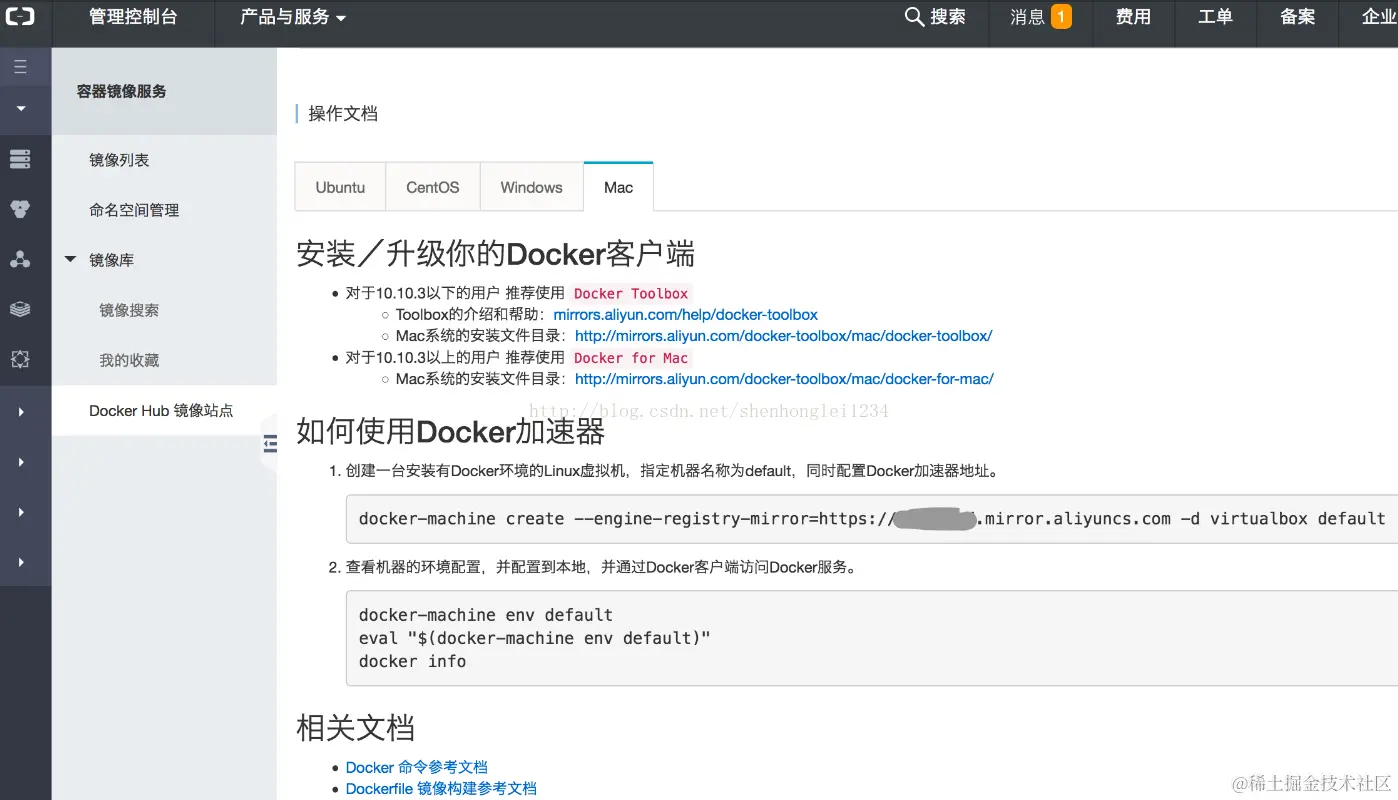The image size is (1398, 800).
Task: Select the Mac tab
Action: [619, 187]
